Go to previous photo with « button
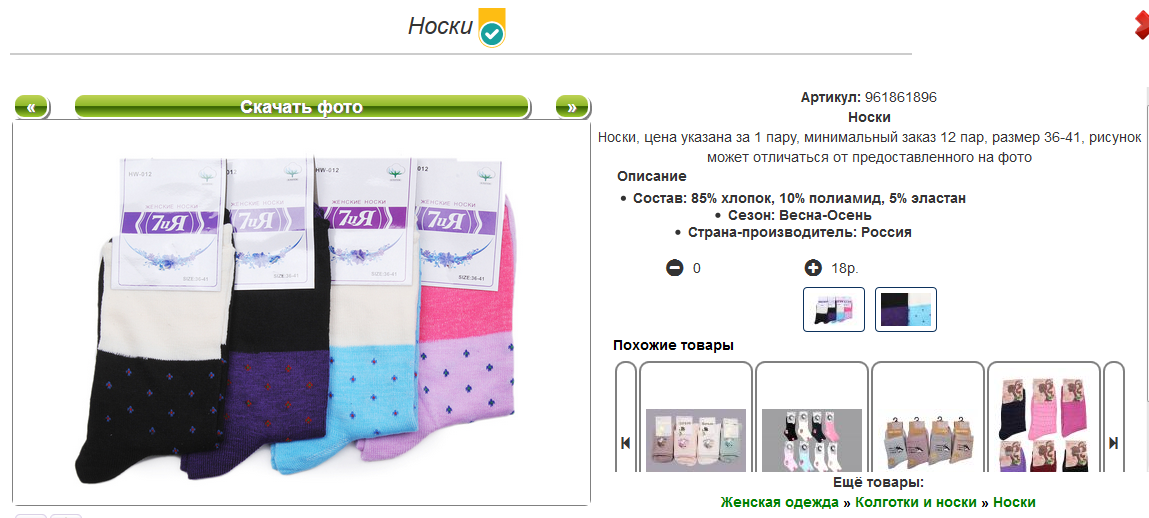Viewport: 1149px width, 518px height. 31,107
